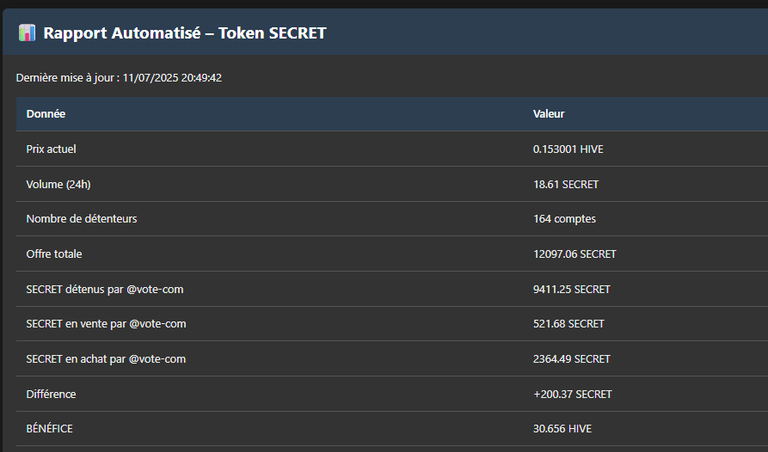Screen dimensions: 768x452
Task: Click the Volume (24h) row label
Action: click(58, 184)
